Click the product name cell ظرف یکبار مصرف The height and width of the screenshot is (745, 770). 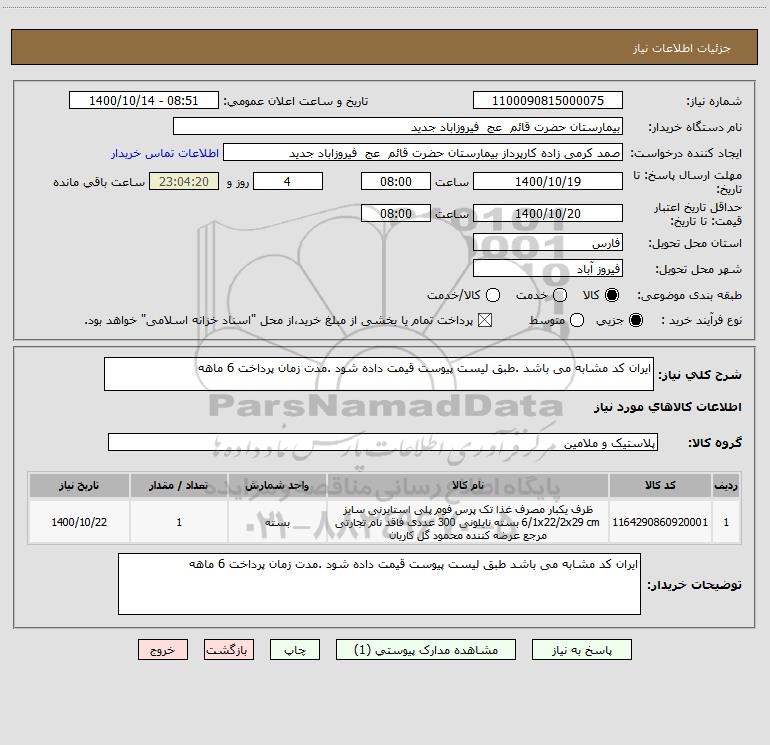tap(468, 522)
